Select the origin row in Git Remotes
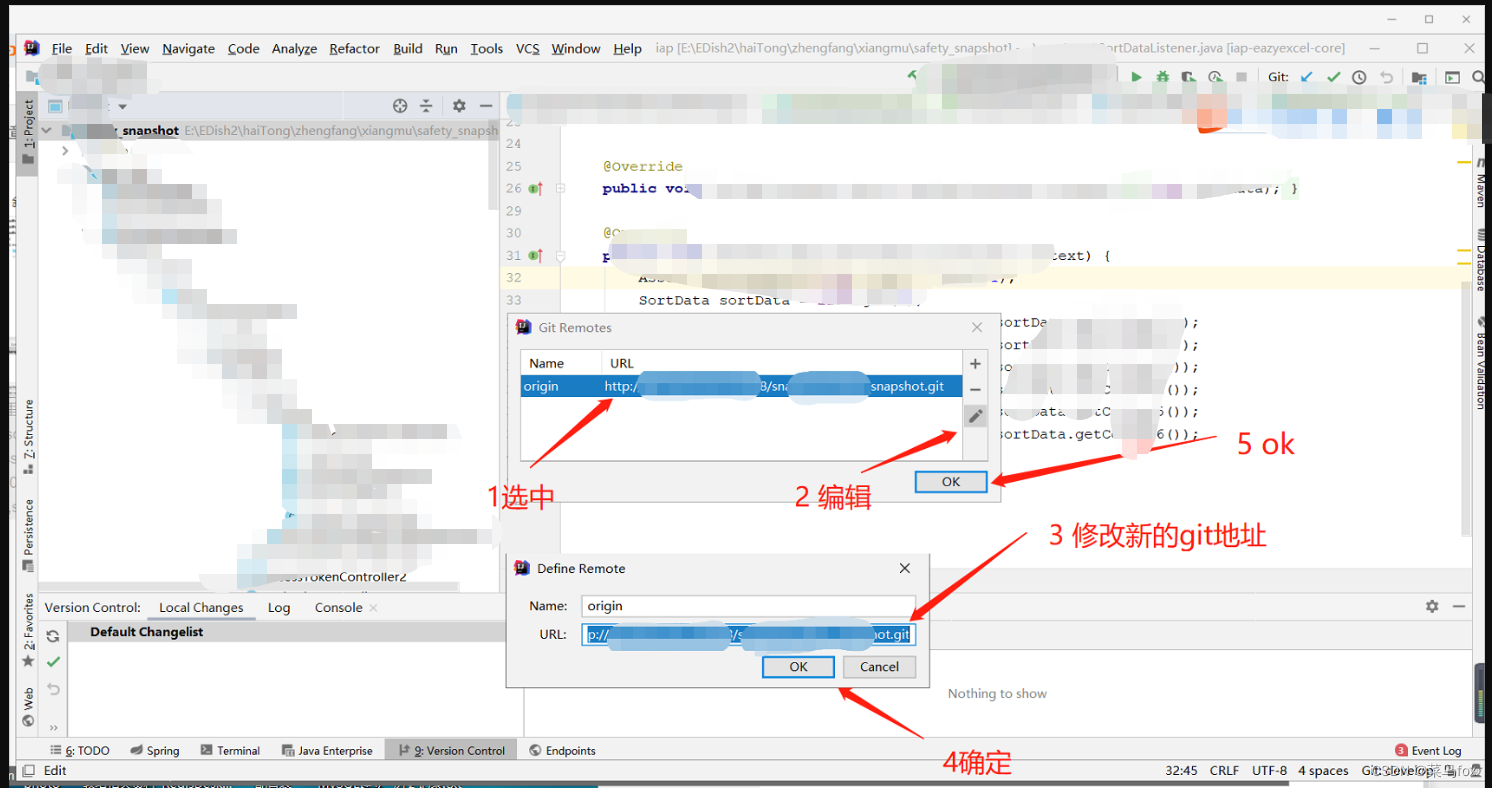This screenshot has height=788, width=1492. [x=740, y=386]
